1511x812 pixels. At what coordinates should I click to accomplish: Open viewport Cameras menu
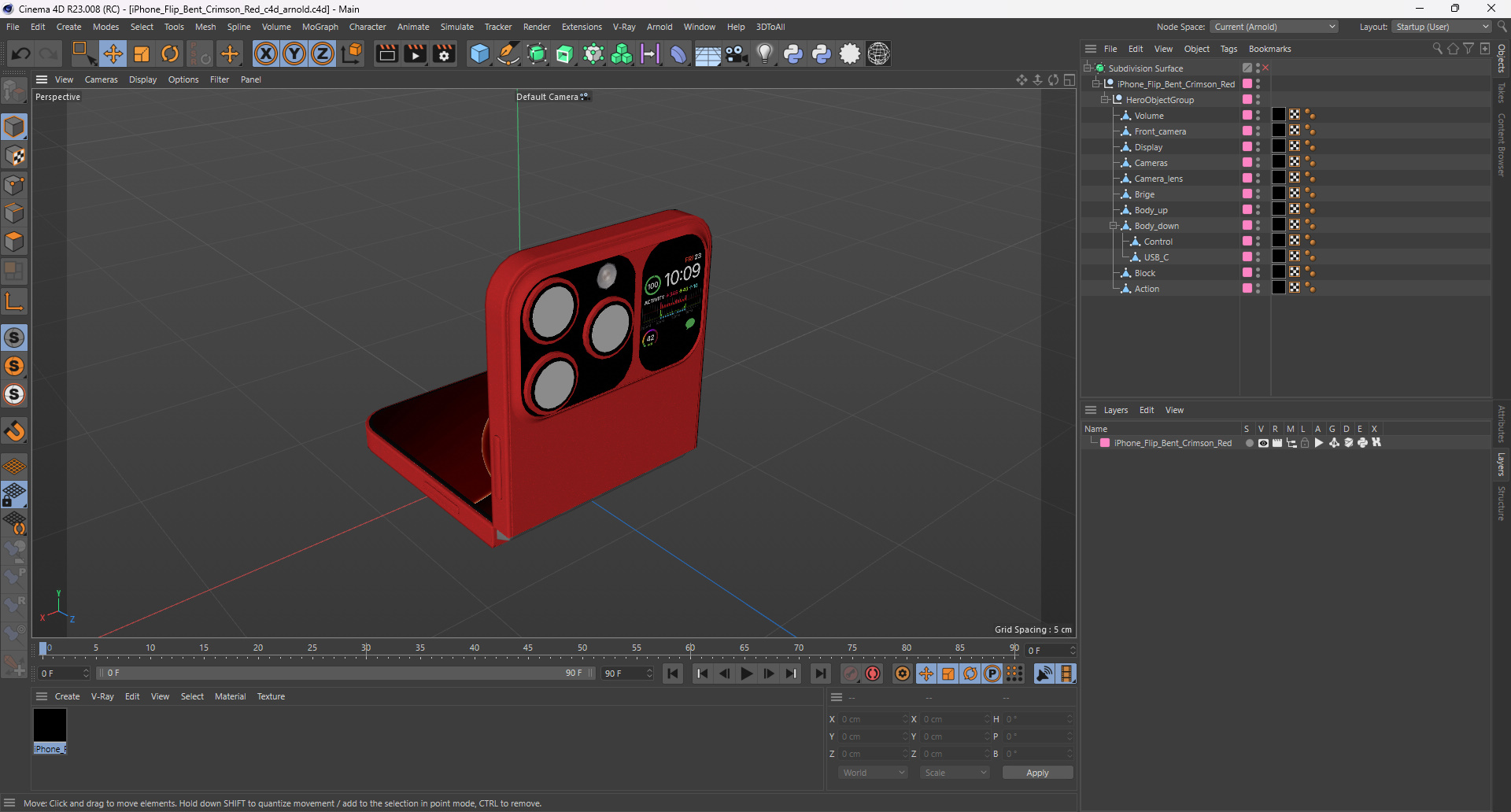click(x=102, y=79)
